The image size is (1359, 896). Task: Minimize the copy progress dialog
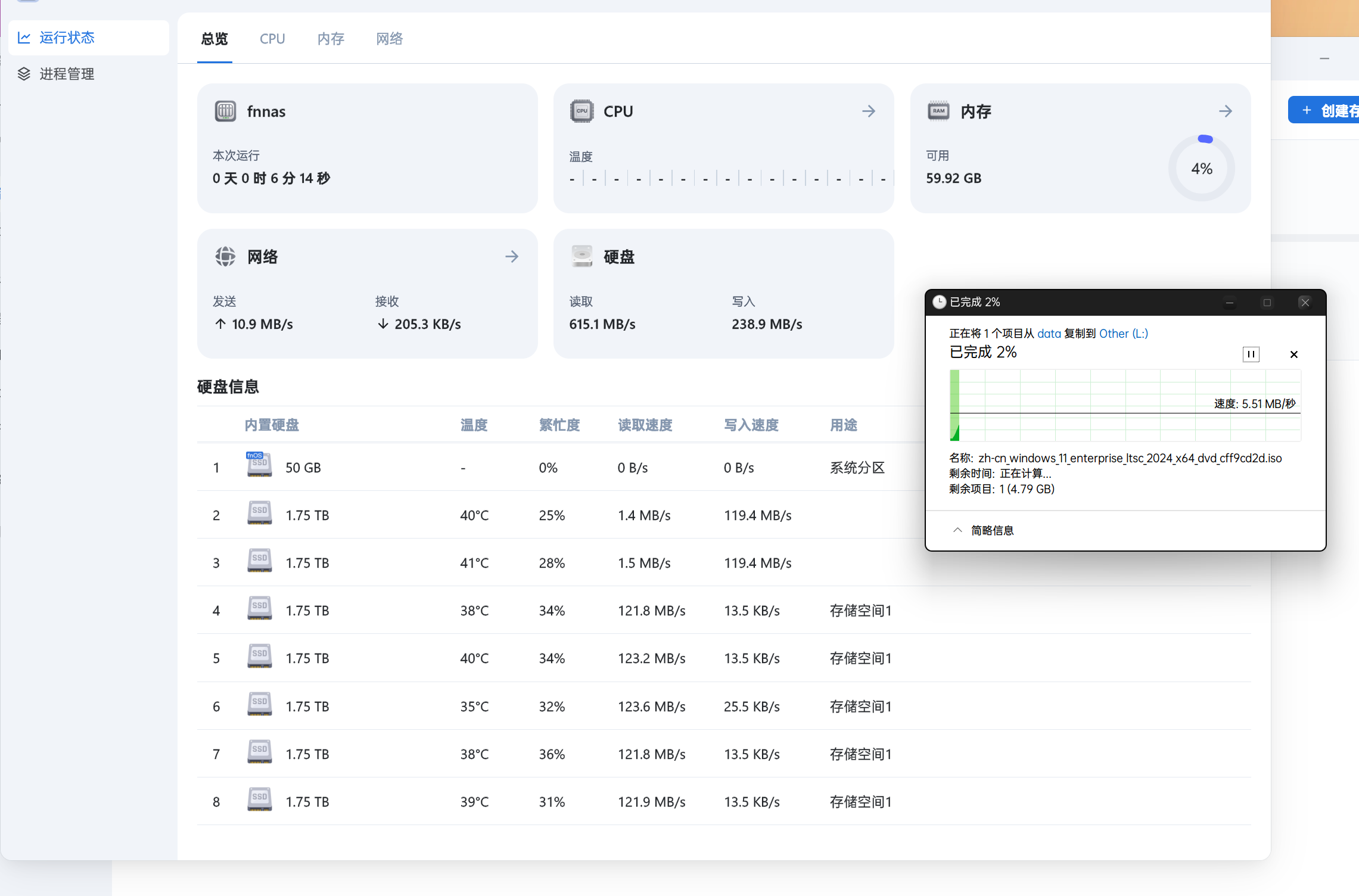(x=1229, y=303)
